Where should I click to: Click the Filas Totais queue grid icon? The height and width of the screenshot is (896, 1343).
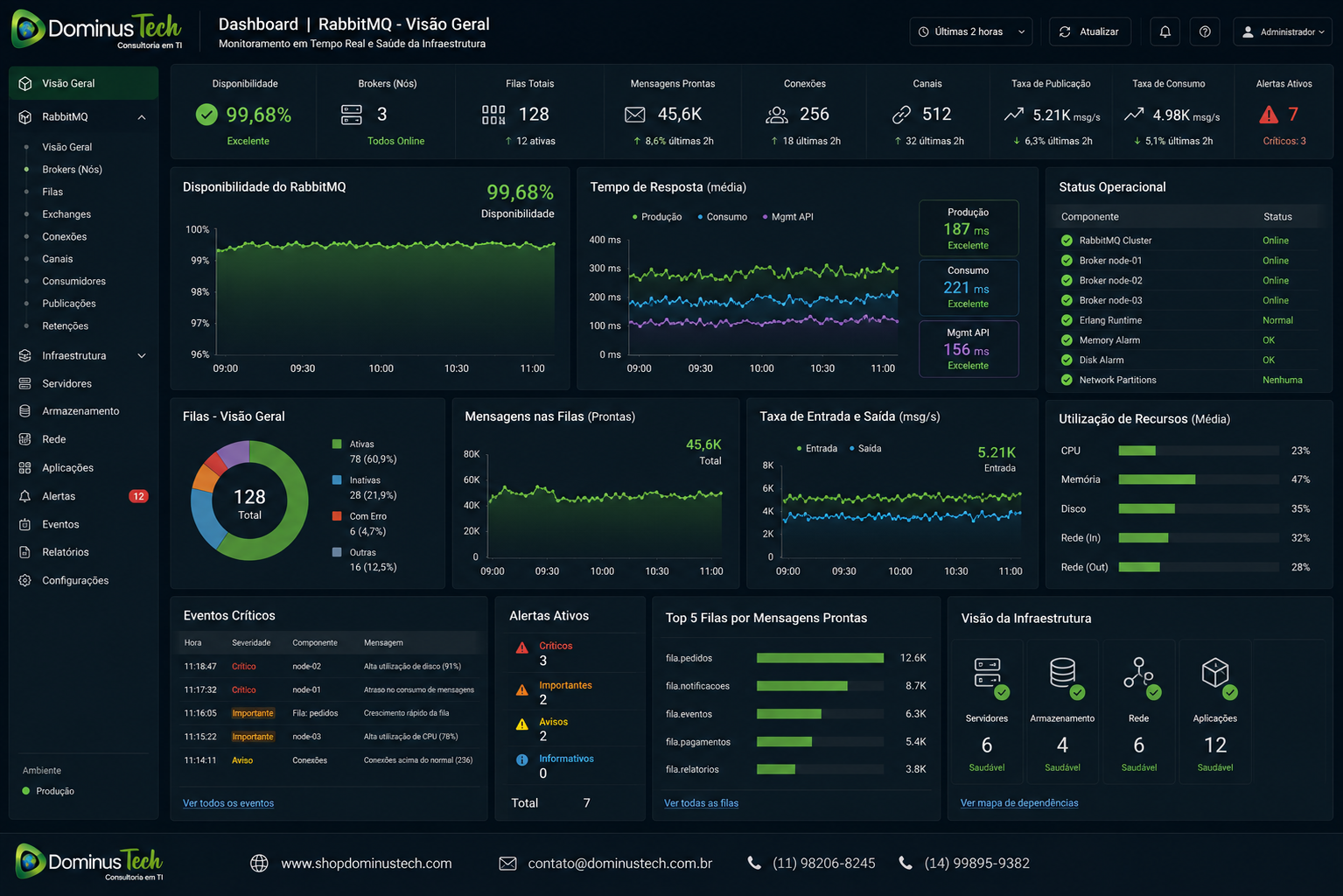click(x=493, y=115)
